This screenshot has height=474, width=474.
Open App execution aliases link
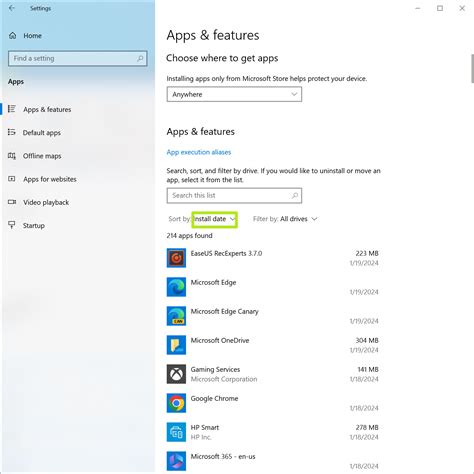coord(199,152)
